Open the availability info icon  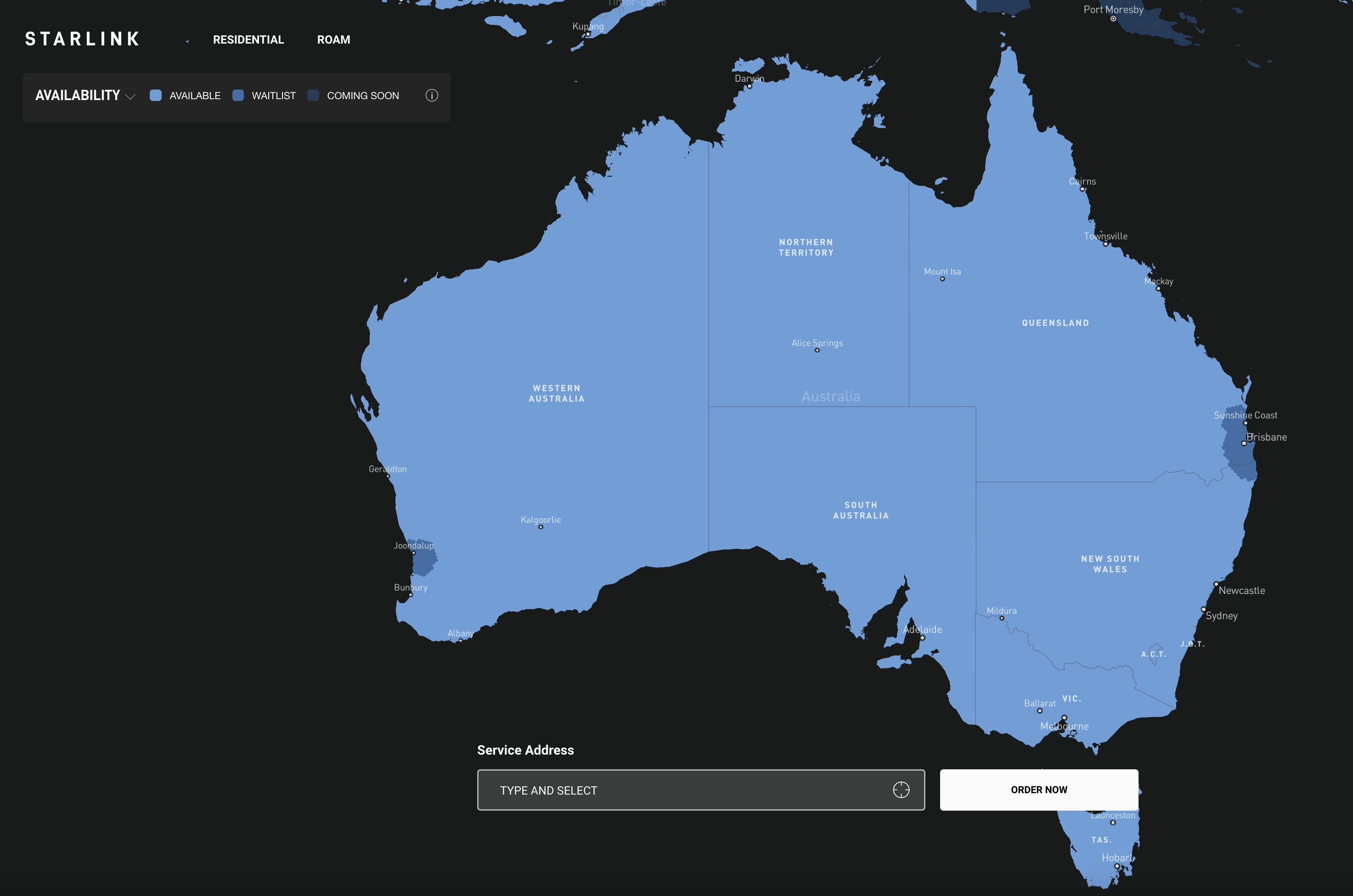click(x=432, y=95)
